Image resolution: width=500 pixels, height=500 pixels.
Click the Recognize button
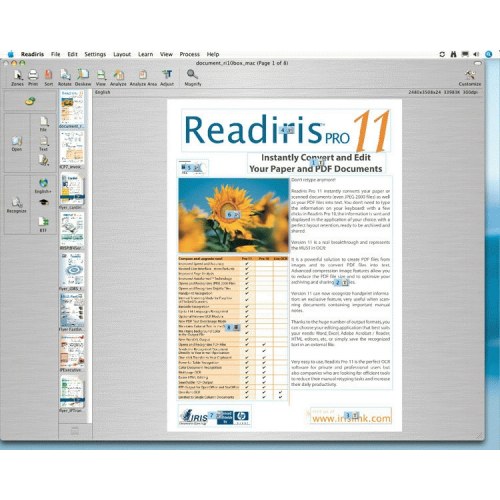tap(16, 205)
